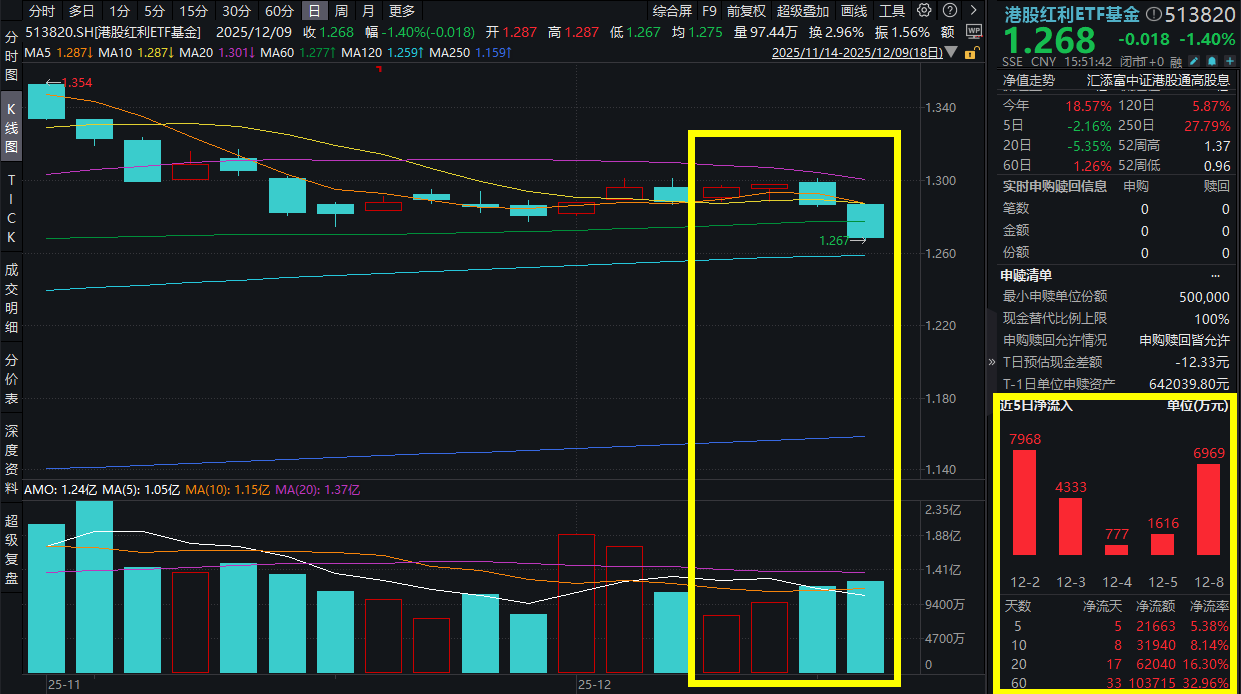Collapse right panel with double-chevron

click(x=993, y=361)
